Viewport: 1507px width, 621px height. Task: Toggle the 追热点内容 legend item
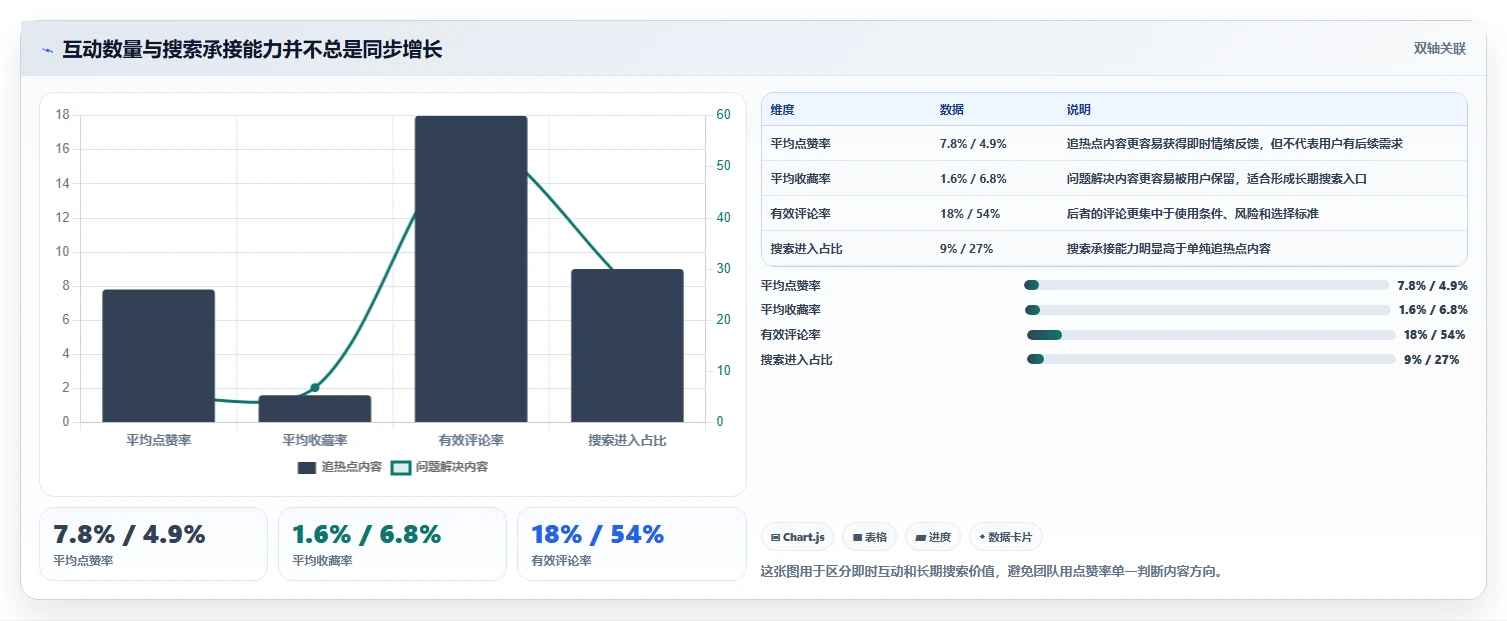[x=340, y=467]
